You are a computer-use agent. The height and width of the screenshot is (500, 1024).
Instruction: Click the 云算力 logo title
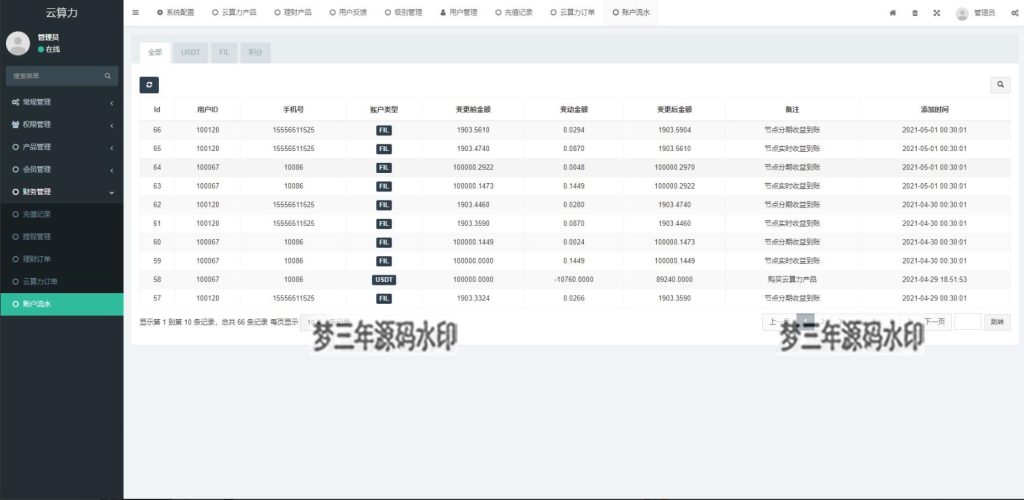click(x=61, y=13)
